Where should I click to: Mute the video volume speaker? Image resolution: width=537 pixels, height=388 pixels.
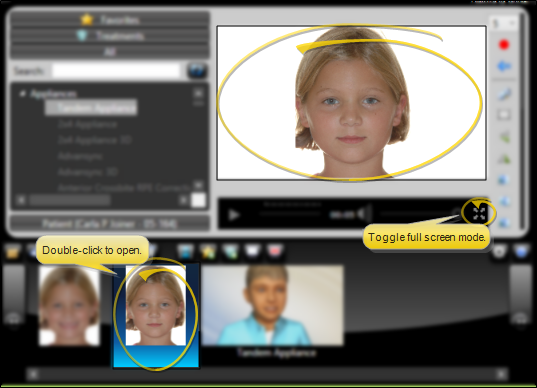click(364, 214)
